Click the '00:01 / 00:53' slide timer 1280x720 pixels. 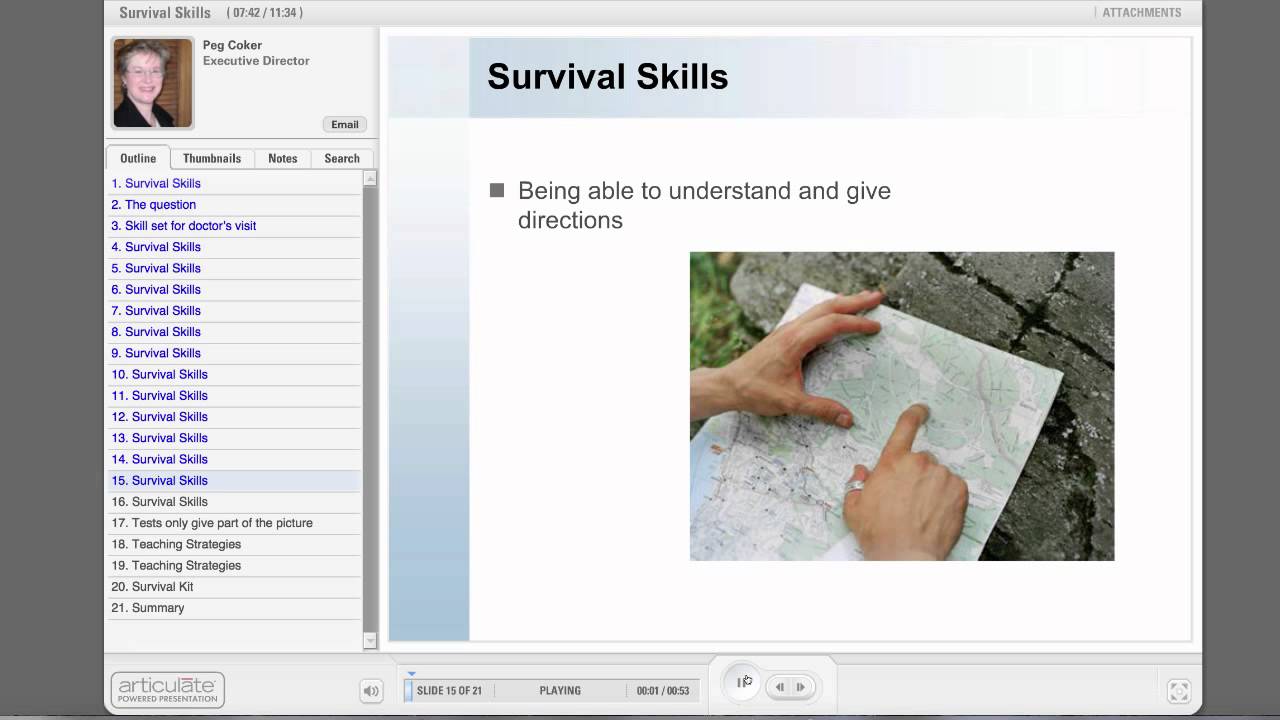click(x=663, y=691)
